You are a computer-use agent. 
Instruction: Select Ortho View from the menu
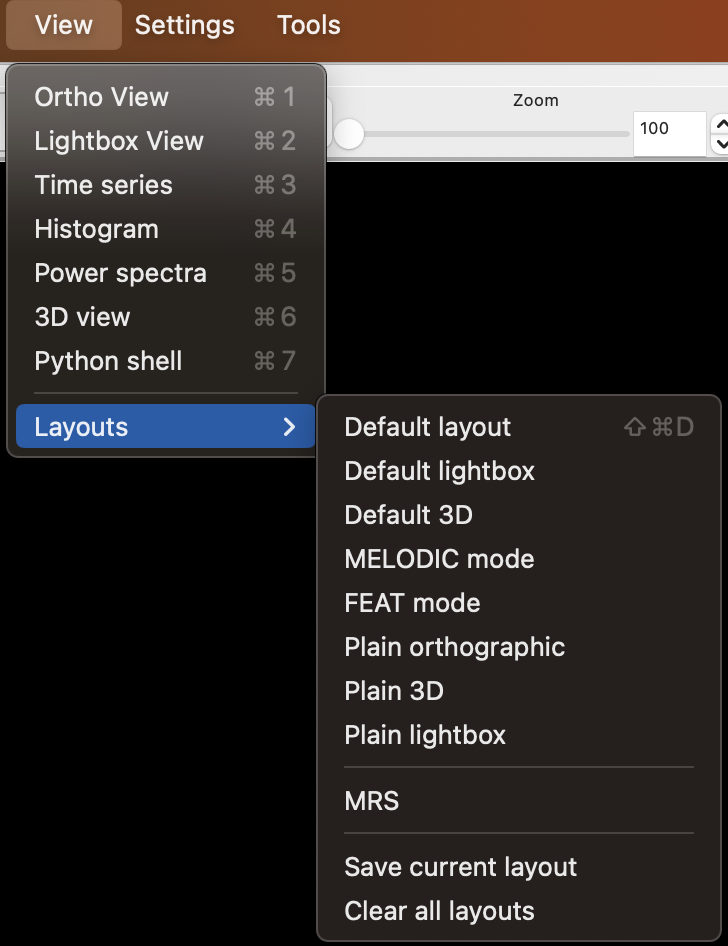101,97
